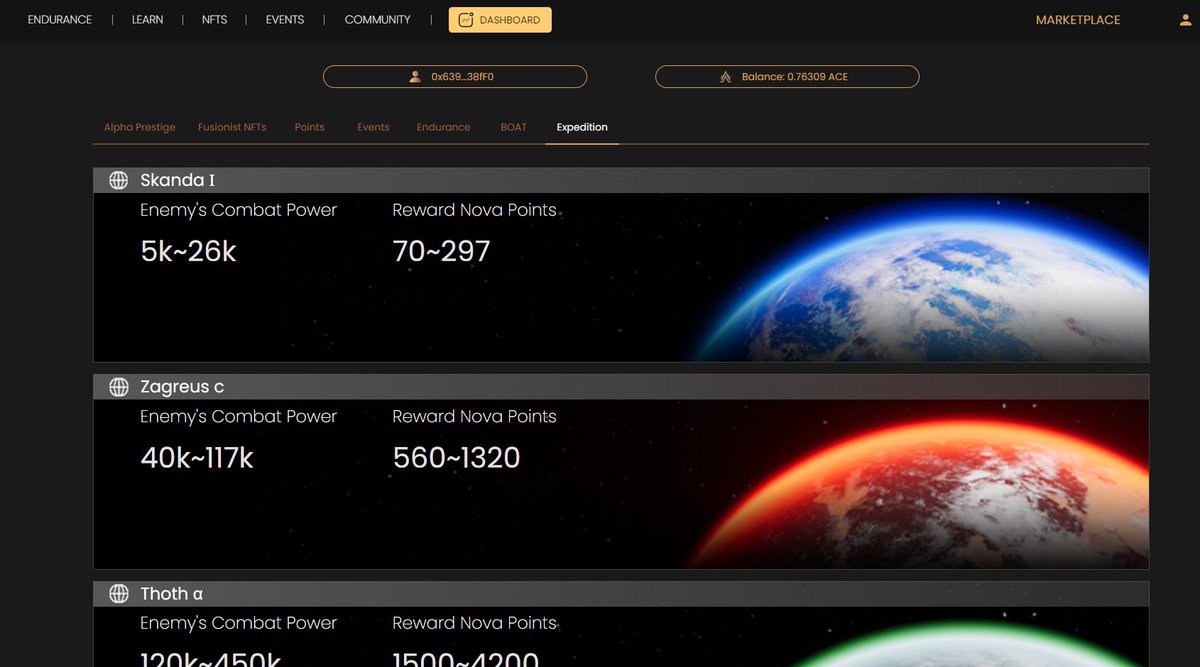
Task: Open the ENDURANCE menu
Action: [60, 20]
